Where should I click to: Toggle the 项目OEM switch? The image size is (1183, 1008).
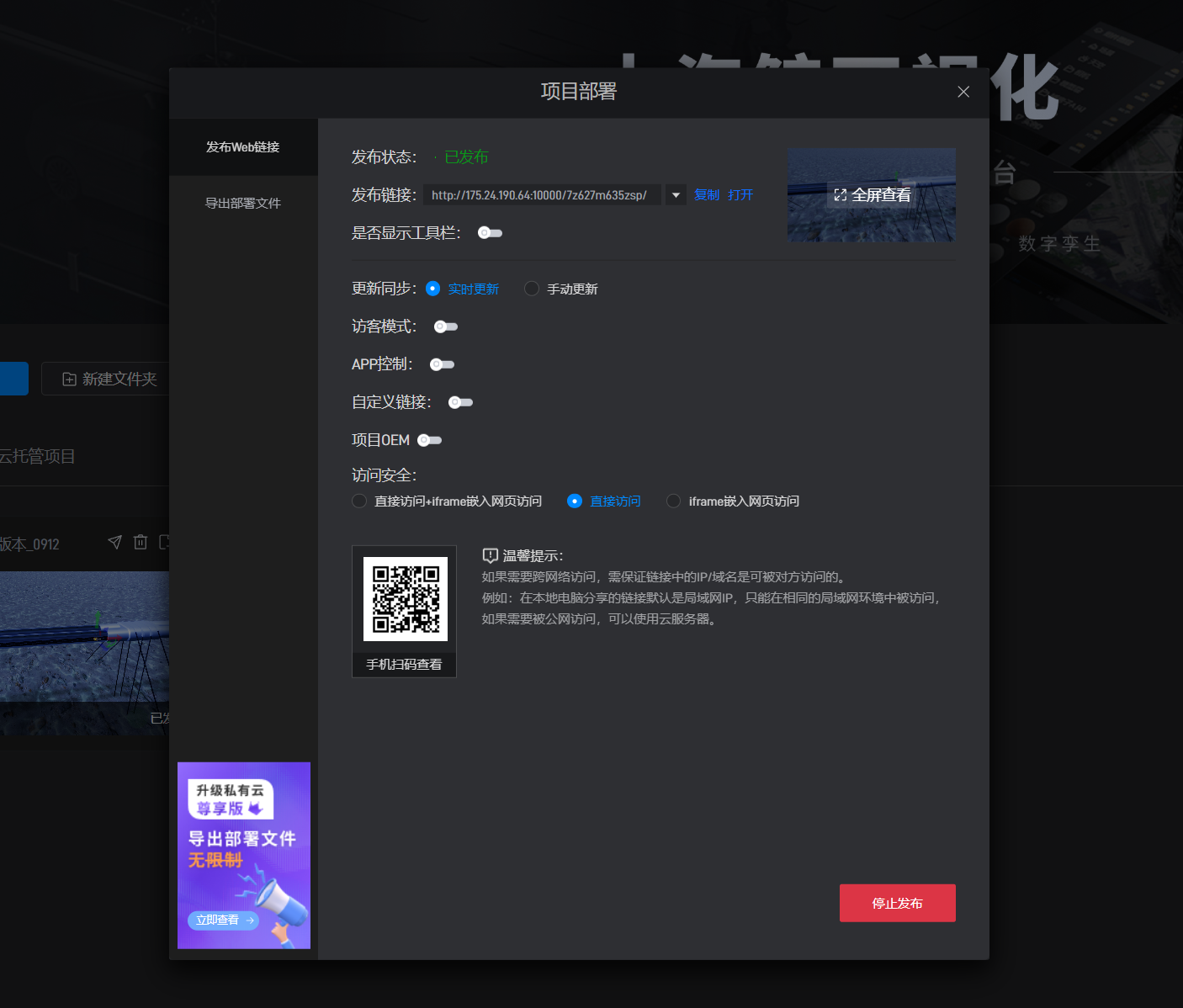tap(430, 440)
